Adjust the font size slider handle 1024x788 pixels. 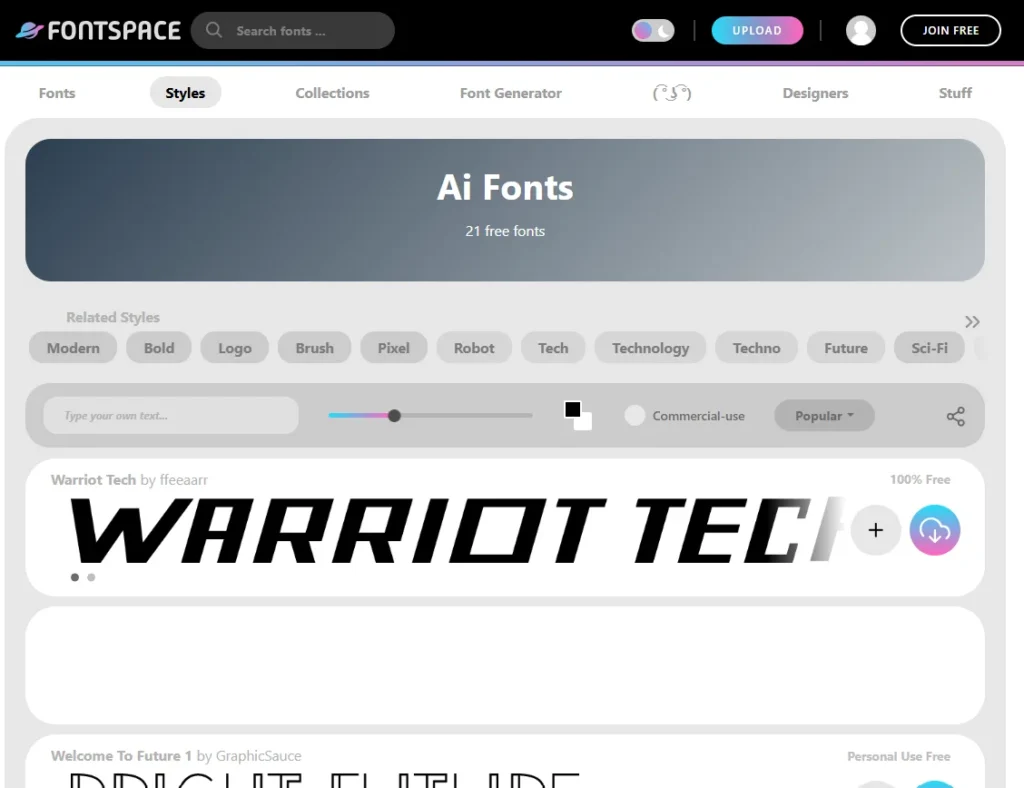(394, 415)
